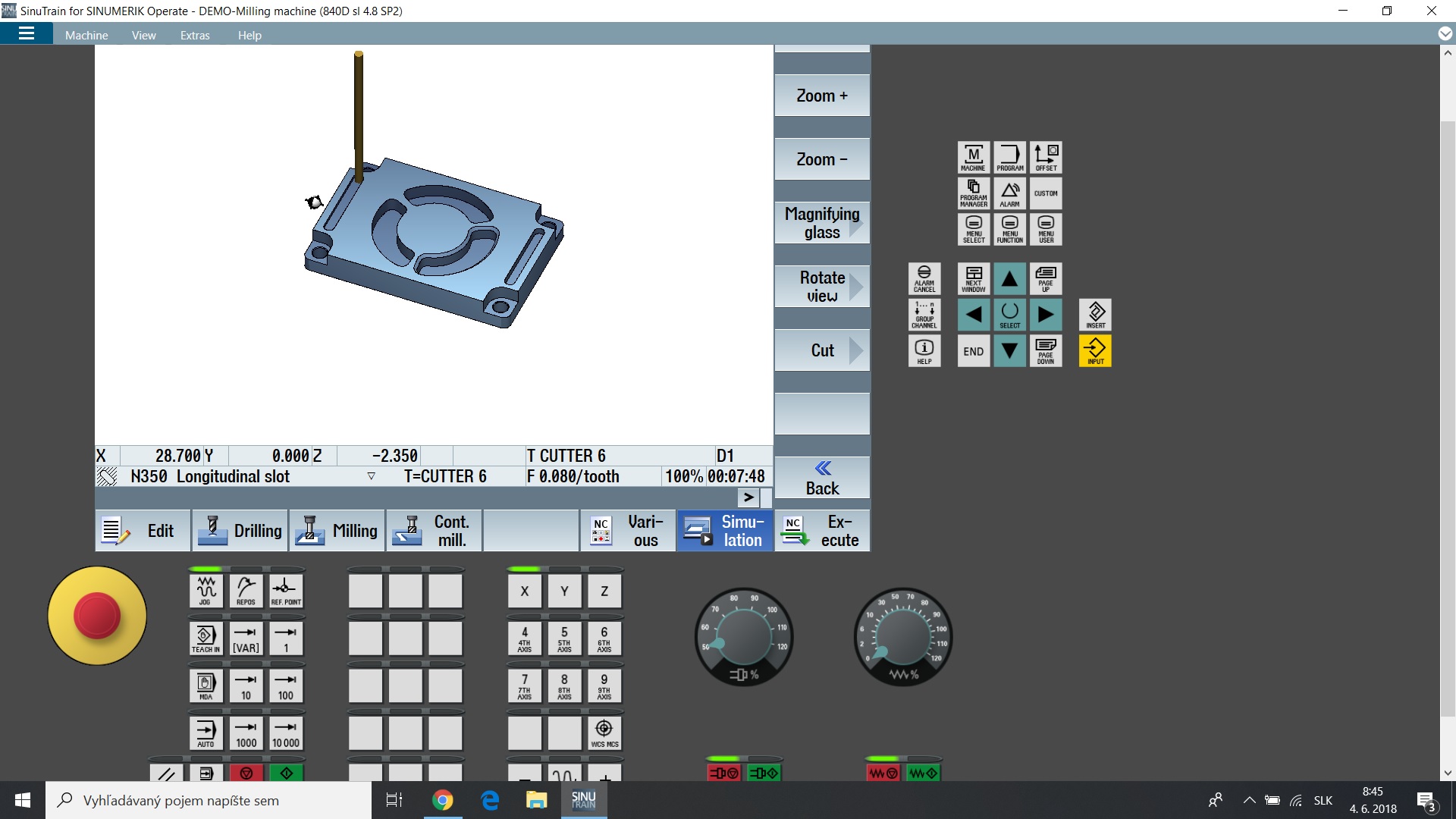The image size is (1456, 819).
Task: Expand Magnifying glass softkey submenu
Action: point(822,223)
